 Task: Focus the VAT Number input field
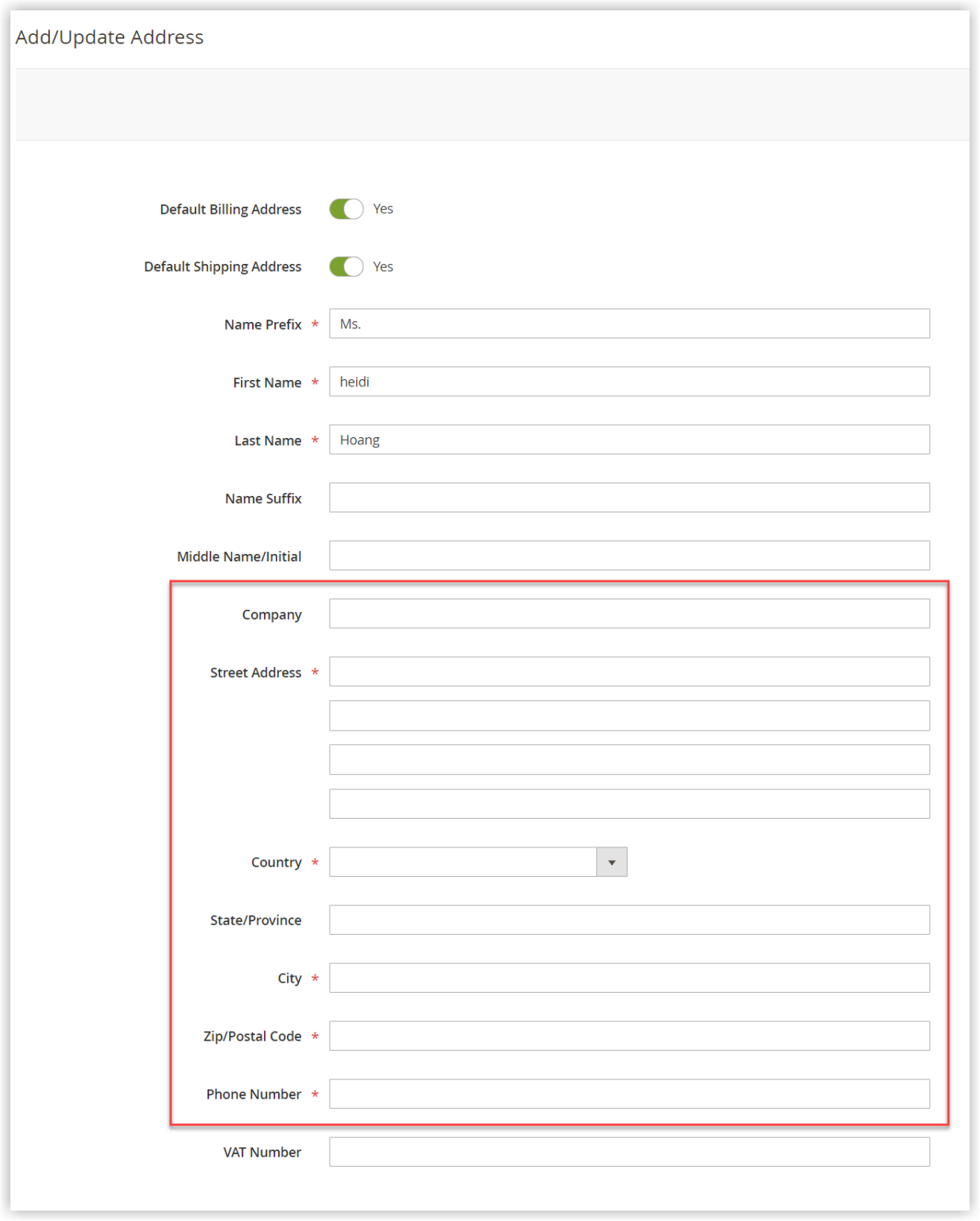pyautogui.click(x=629, y=1152)
